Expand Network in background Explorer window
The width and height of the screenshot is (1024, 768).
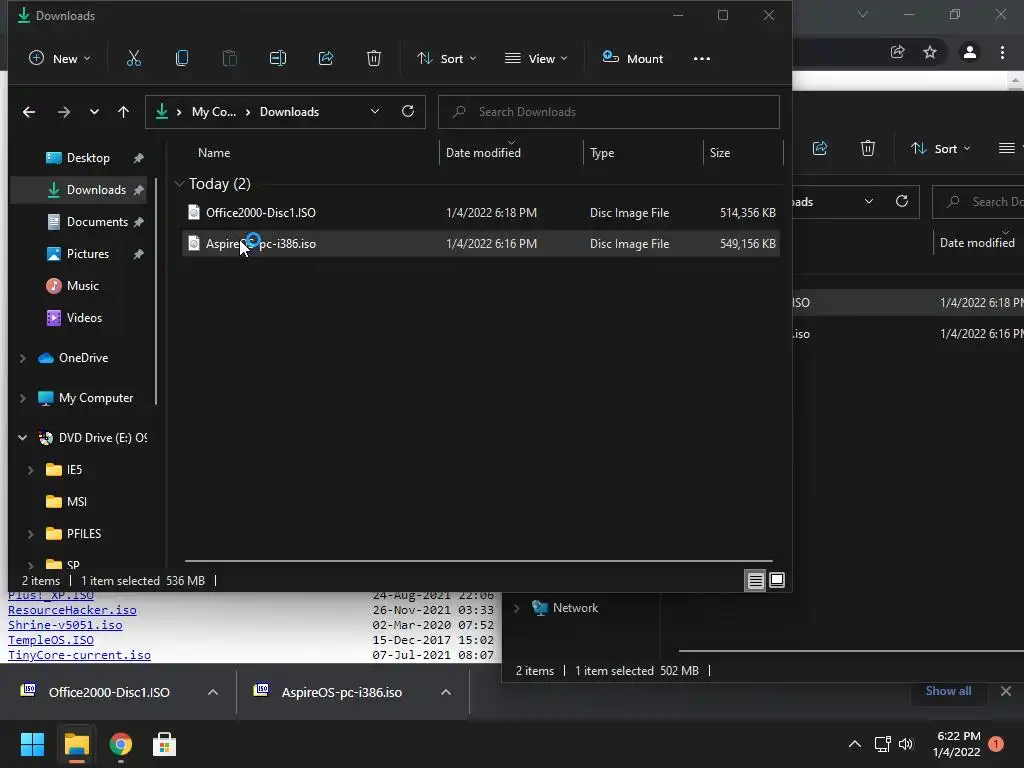click(x=517, y=608)
